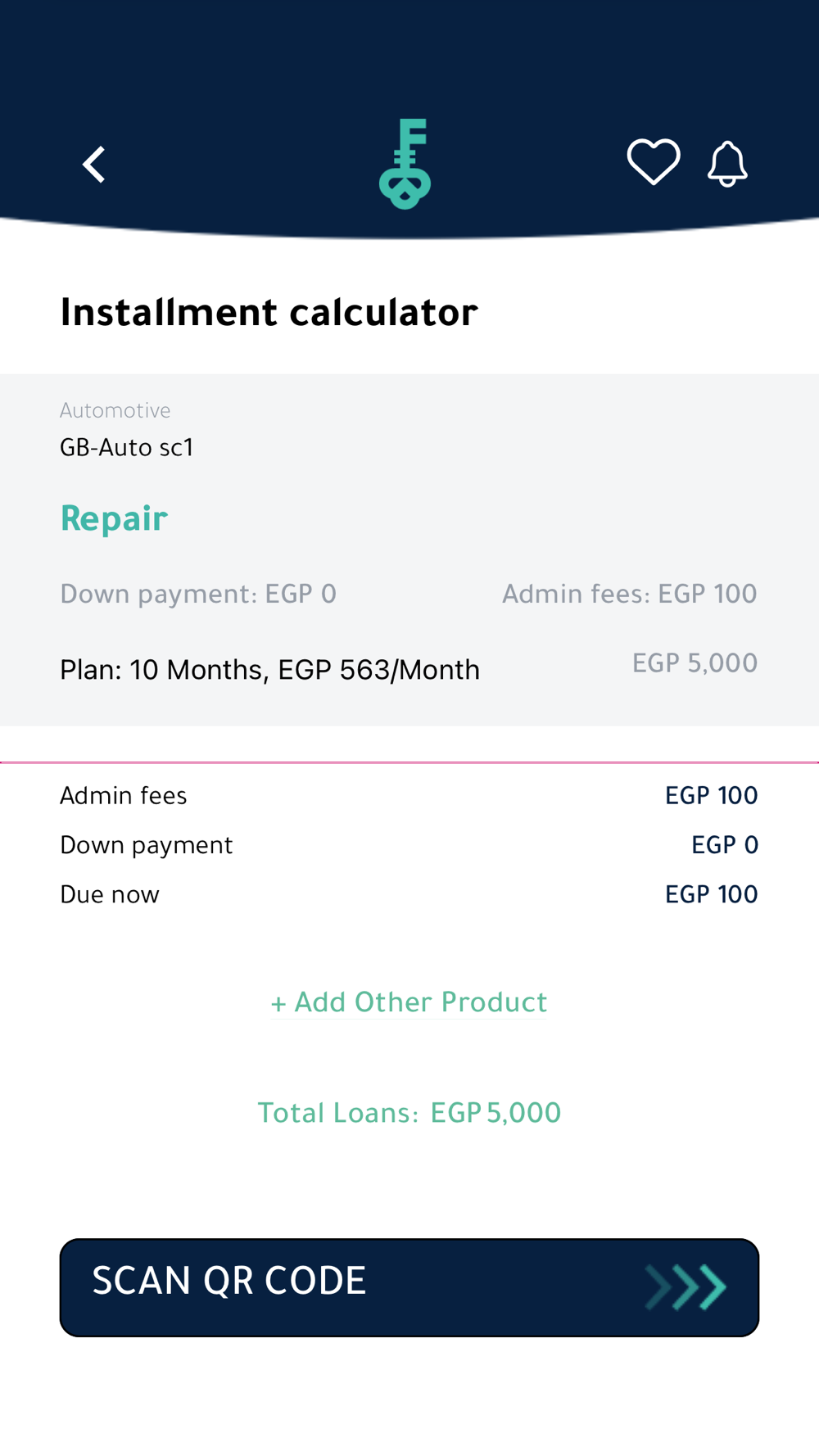The height and width of the screenshot is (1456, 819).
Task: Tap the GB-Auto sc1 merchant name
Action: (126, 447)
